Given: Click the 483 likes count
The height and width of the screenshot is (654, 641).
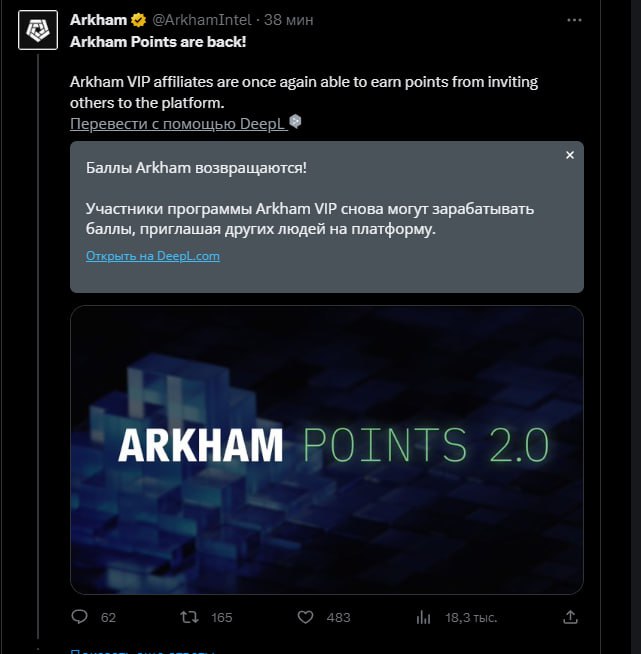Looking at the screenshot, I should tap(339, 618).
